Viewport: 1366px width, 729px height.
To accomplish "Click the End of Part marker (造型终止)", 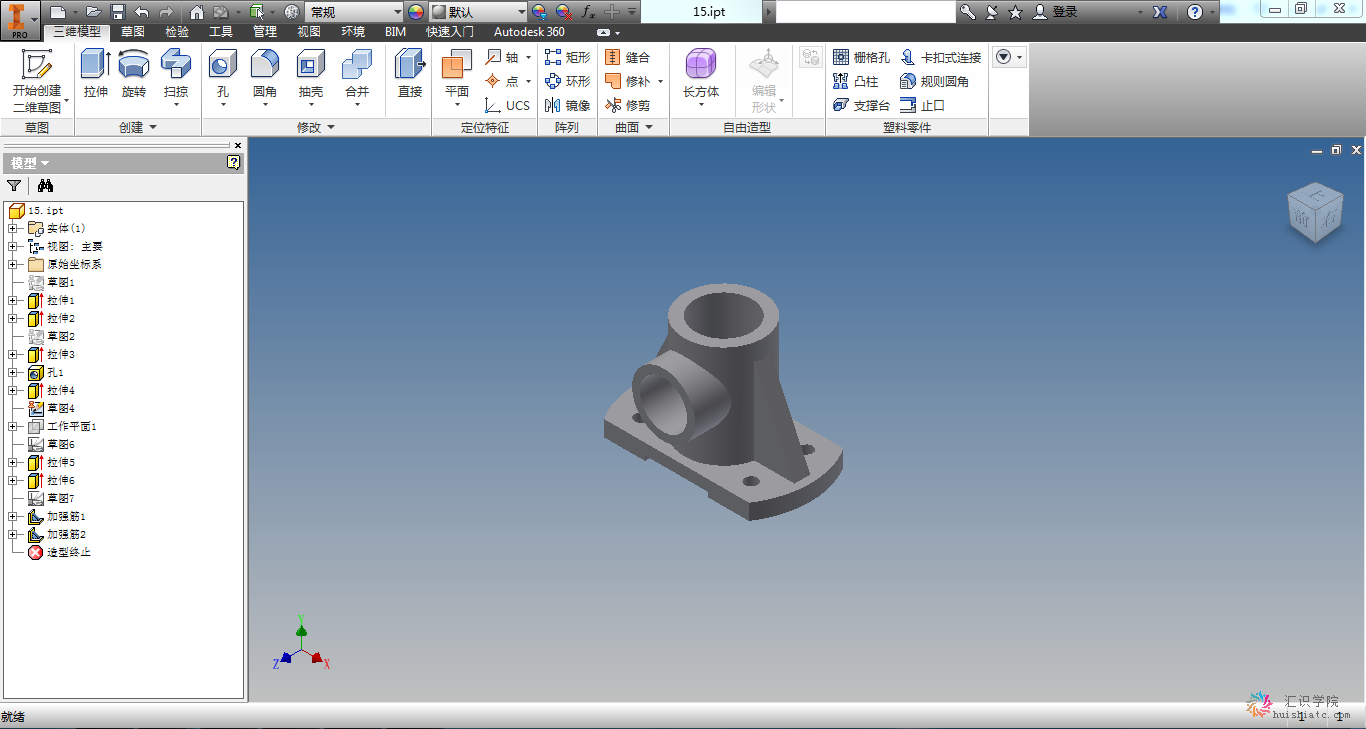I will pos(60,552).
